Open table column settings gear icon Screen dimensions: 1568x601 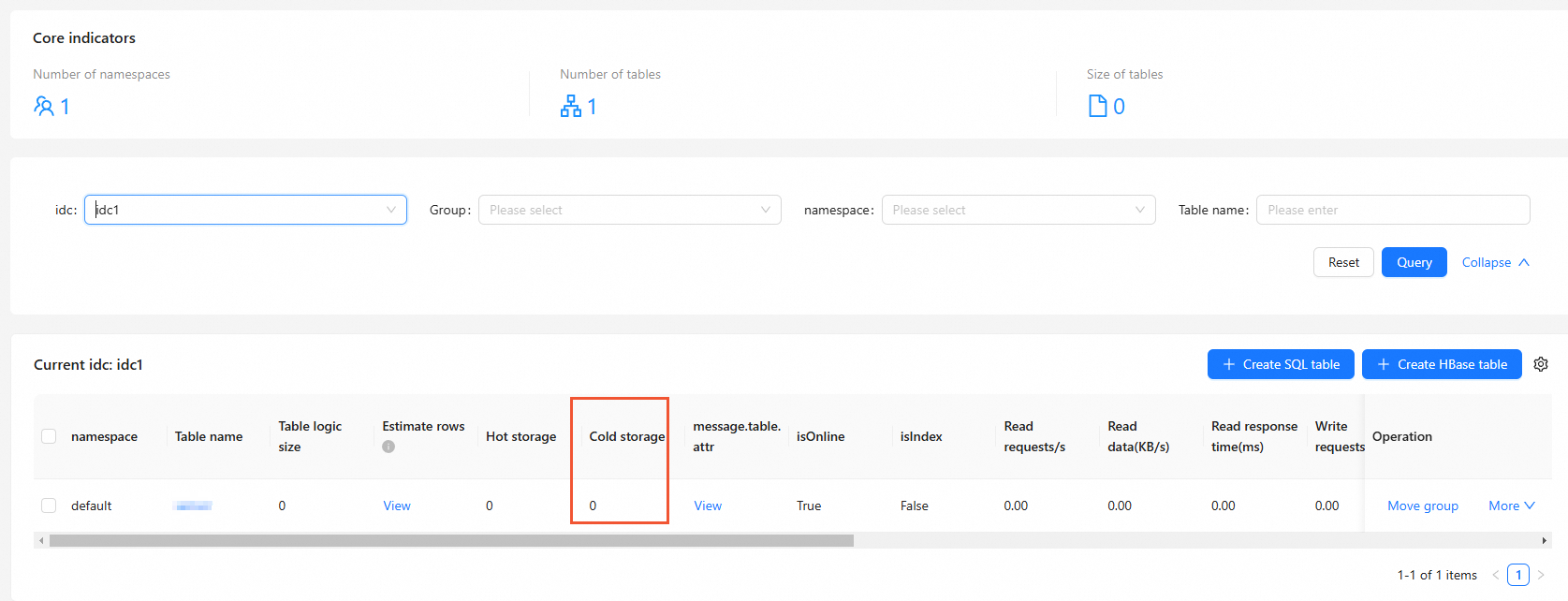(x=1541, y=364)
